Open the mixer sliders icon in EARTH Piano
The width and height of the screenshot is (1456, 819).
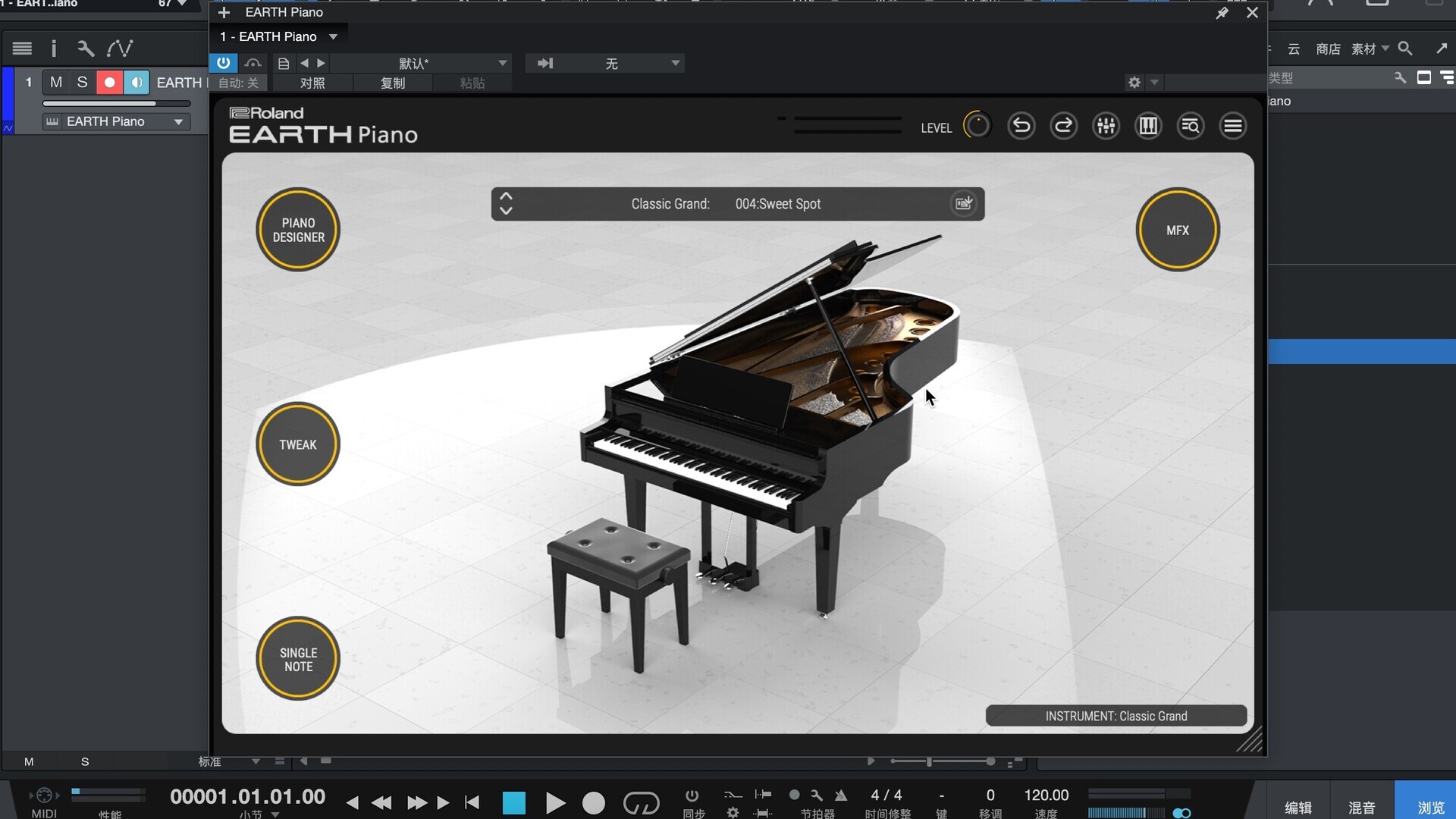[x=1106, y=126]
